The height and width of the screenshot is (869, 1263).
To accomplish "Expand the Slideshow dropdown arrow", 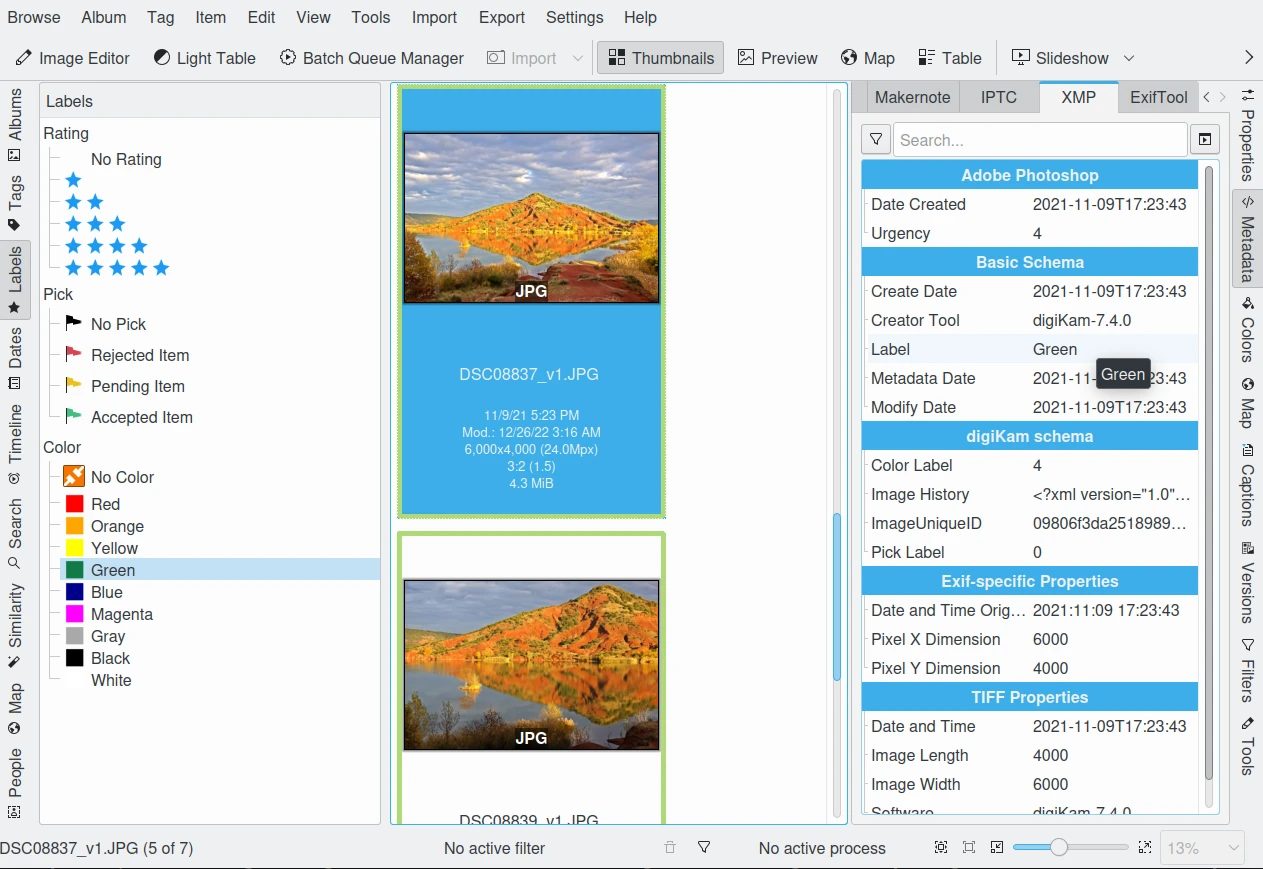I will click(1129, 58).
